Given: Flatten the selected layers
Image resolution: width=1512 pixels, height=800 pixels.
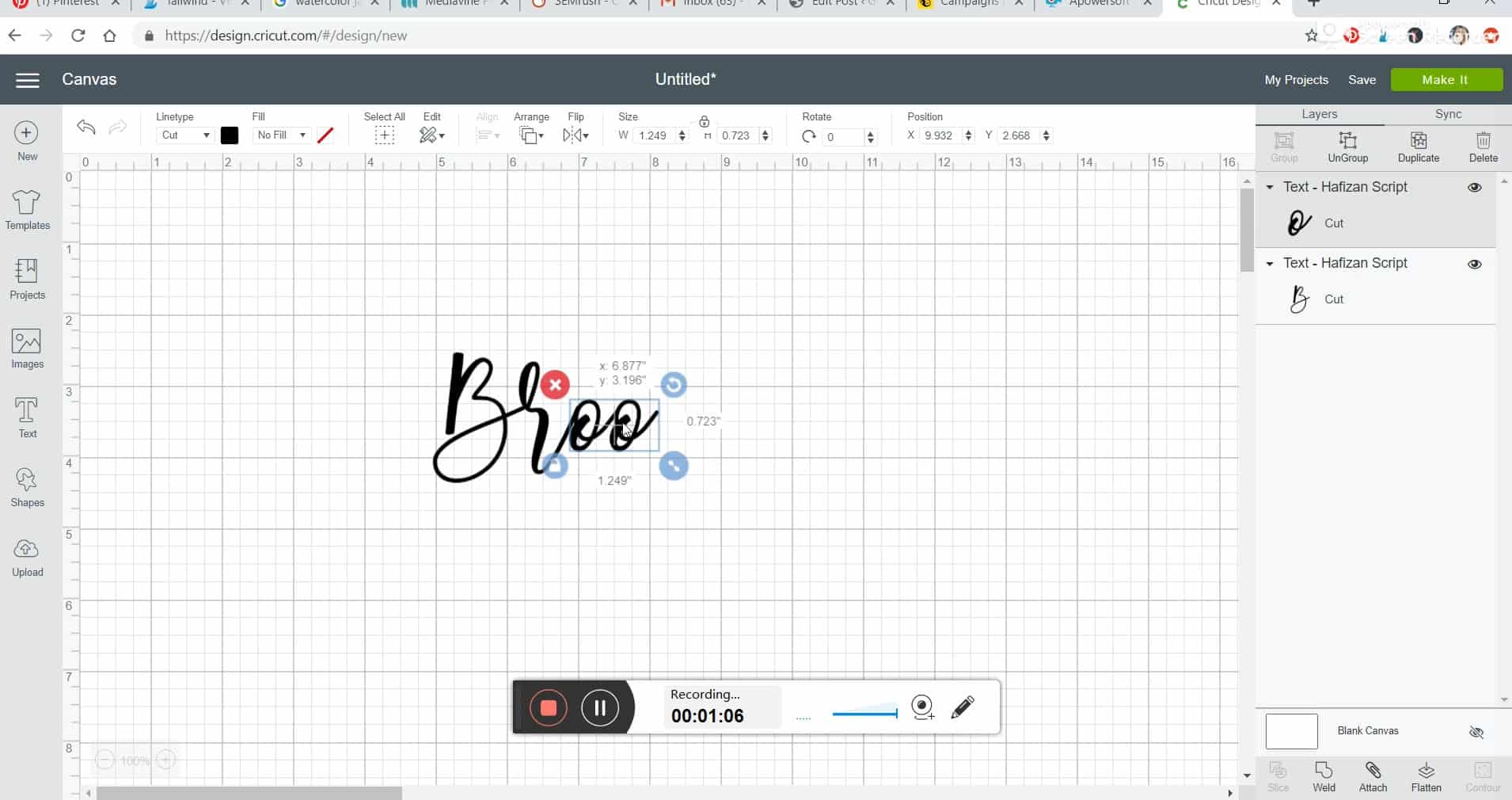Looking at the screenshot, I should coord(1426,777).
